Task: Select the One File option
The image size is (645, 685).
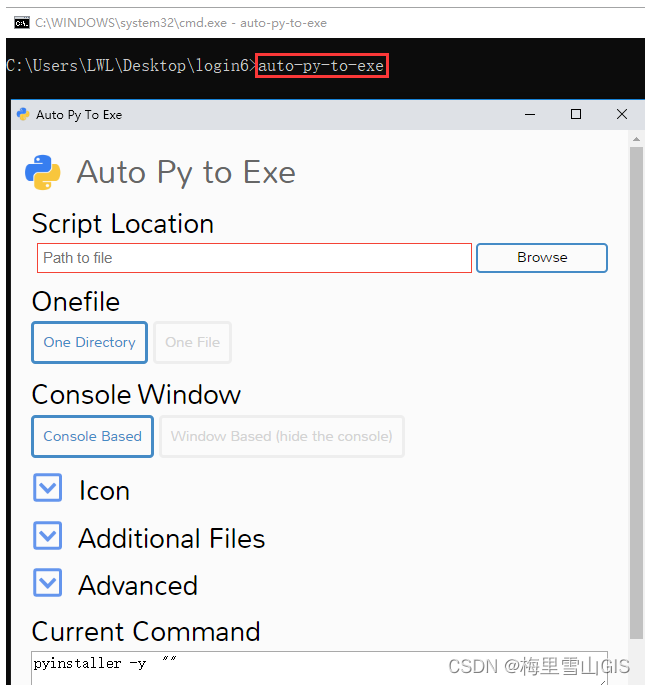Action: tap(192, 342)
